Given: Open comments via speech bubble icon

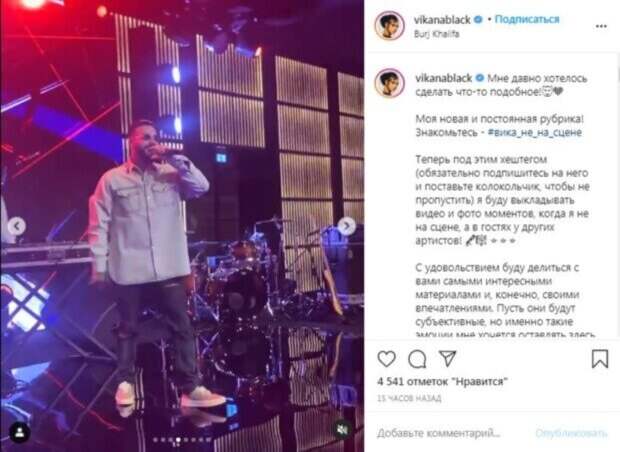Looking at the screenshot, I should 417,359.
